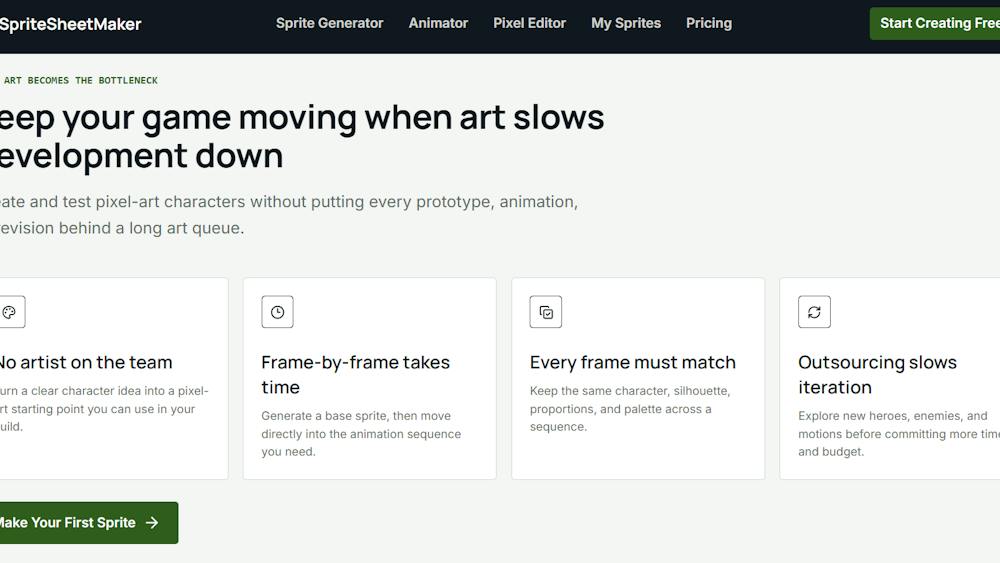Go to the Animator page
This screenshot has height=563, width=1000.
438,23
